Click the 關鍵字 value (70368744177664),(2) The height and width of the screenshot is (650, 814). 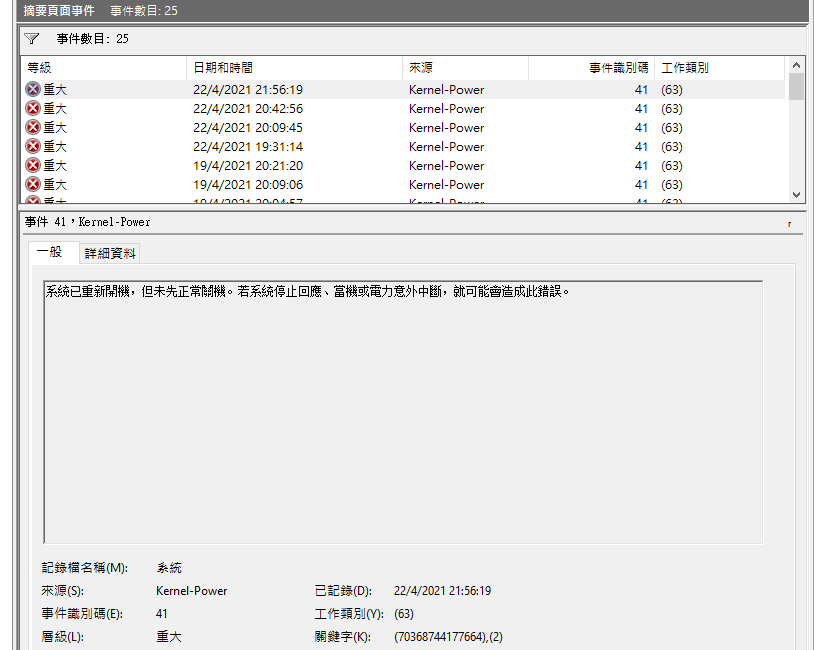(448, 637)
